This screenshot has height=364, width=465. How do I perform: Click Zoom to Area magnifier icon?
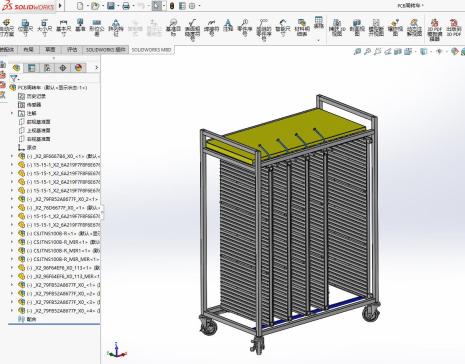[x=367, y=52]
